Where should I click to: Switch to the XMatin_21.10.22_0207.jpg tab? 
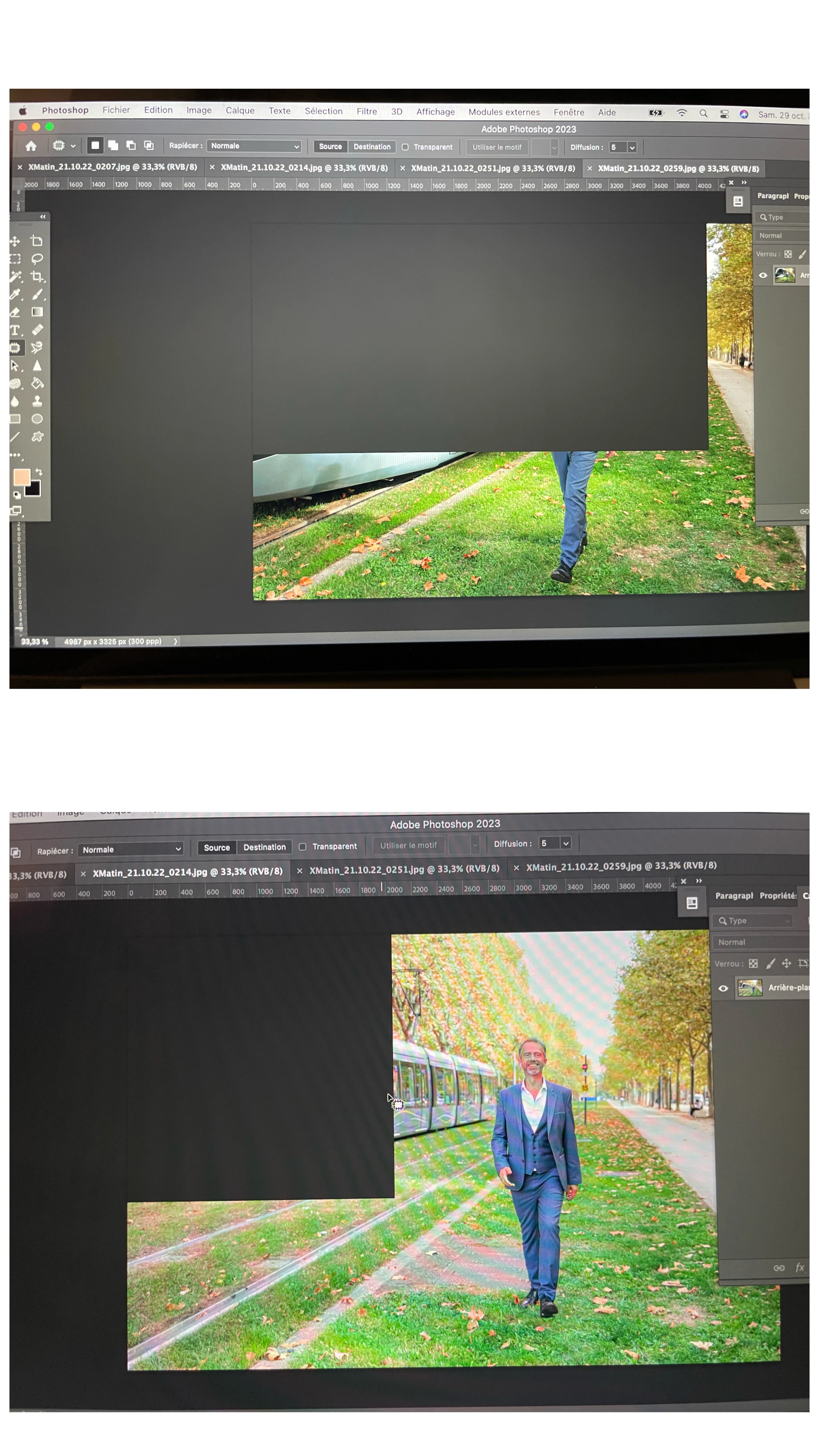112,167
